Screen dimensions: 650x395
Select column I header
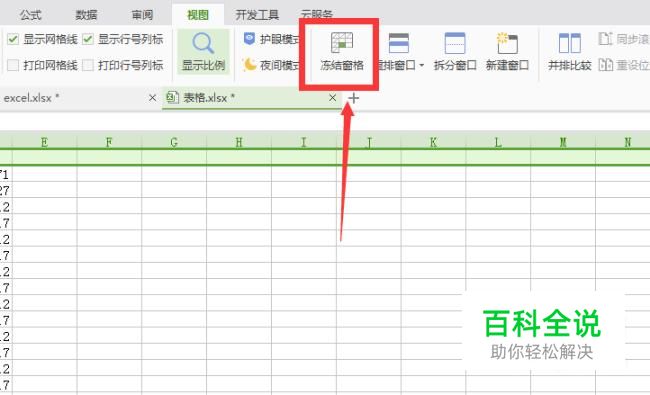303,142
